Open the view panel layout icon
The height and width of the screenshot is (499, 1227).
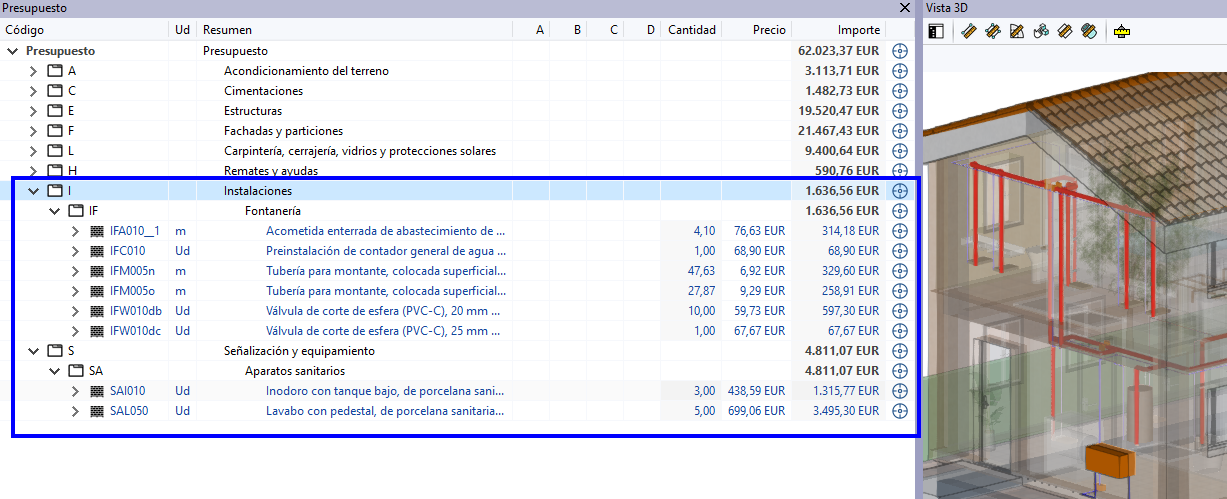point(935,31)
